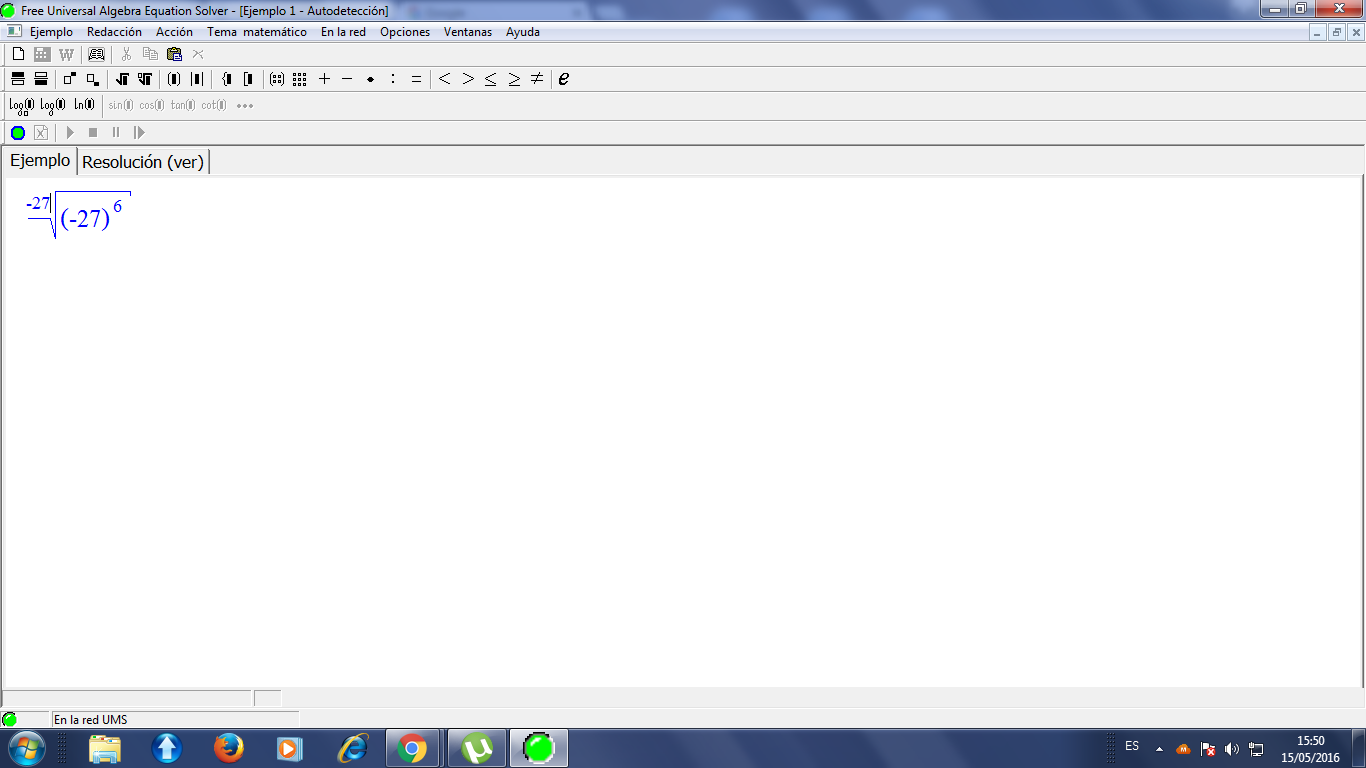Insert absolute value bars

[197, 79]
